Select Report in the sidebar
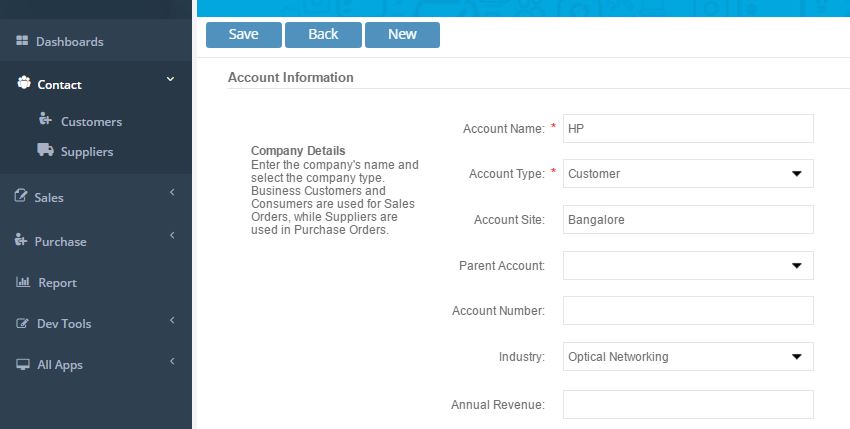 tap(57, 283)
